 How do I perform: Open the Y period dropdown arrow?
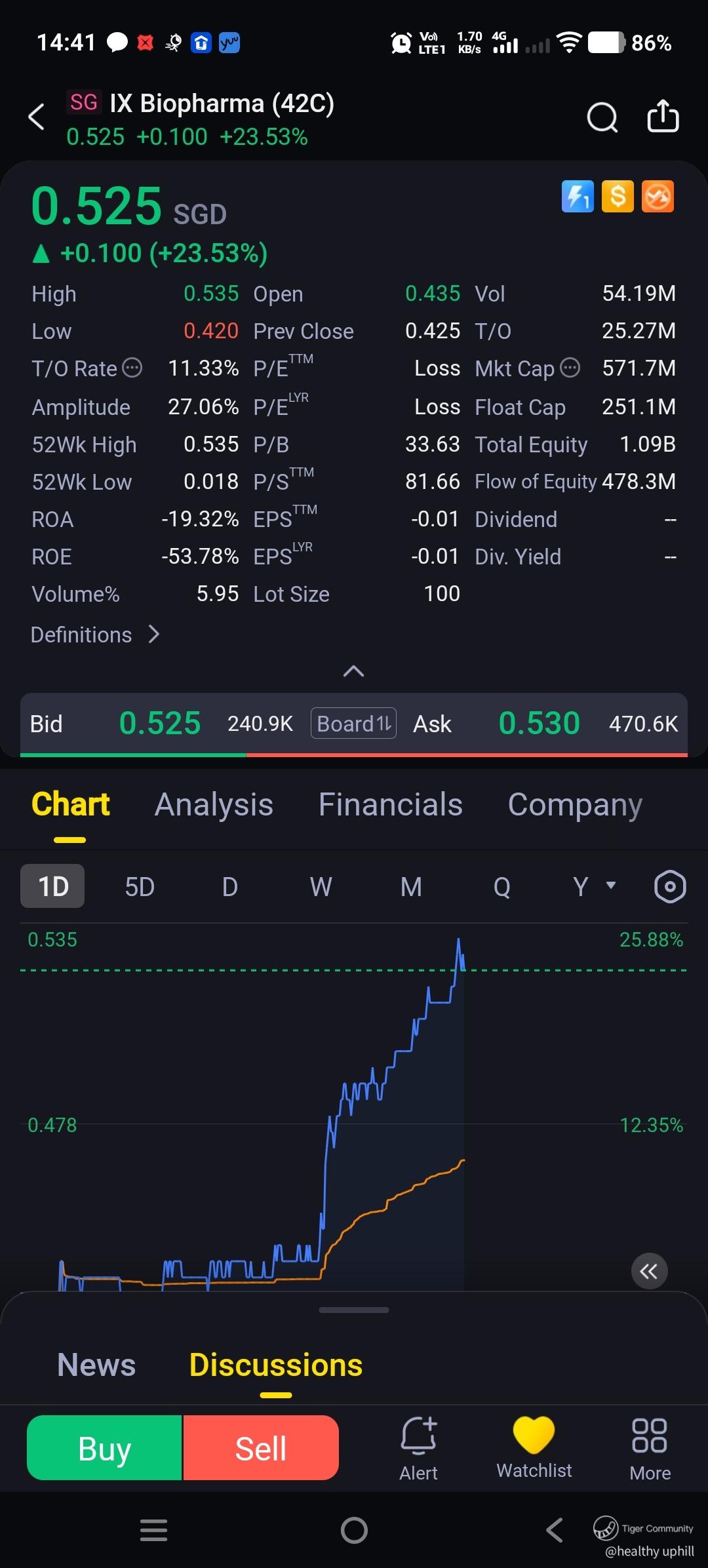[x=611, y=885]
